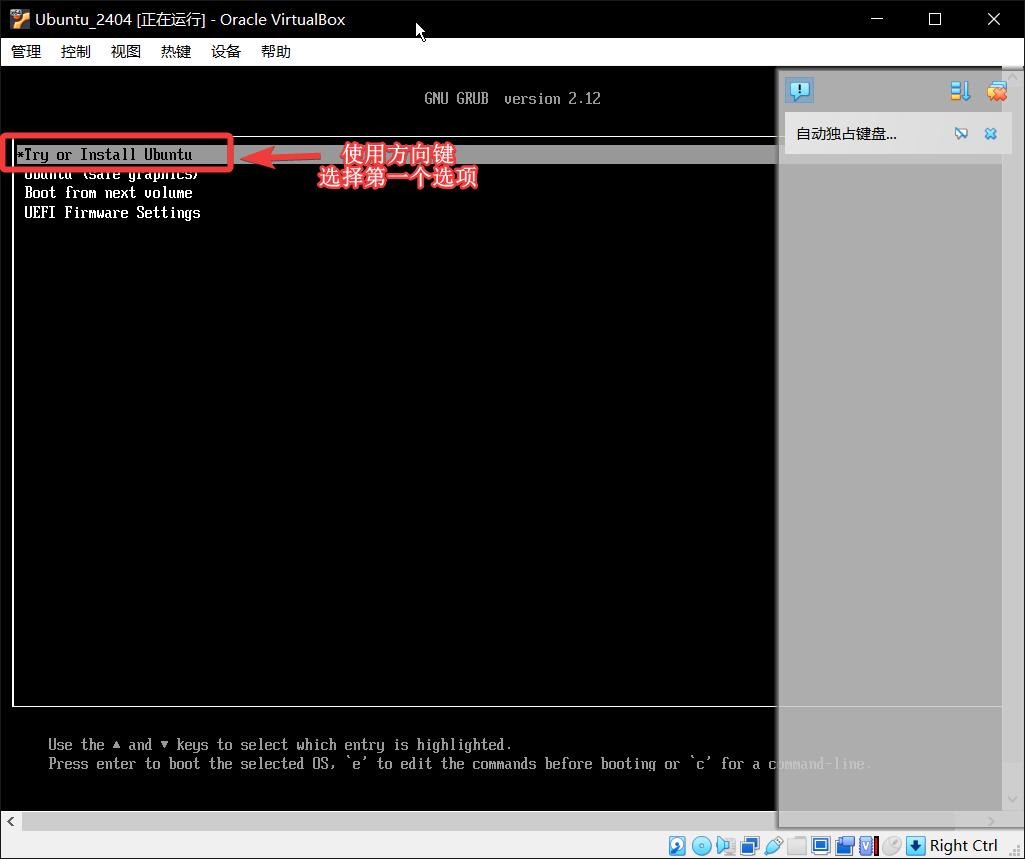The width and height of the screenshot is (1025, 859).
Task: Click the USB devices status icon
Action: 773,846
